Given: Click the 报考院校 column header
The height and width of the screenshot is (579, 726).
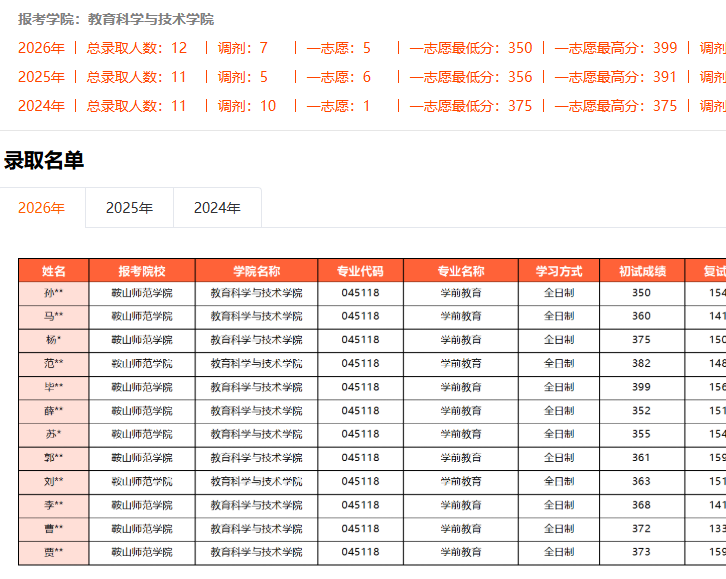Looking at the screenshot, I should pos(142,271).
